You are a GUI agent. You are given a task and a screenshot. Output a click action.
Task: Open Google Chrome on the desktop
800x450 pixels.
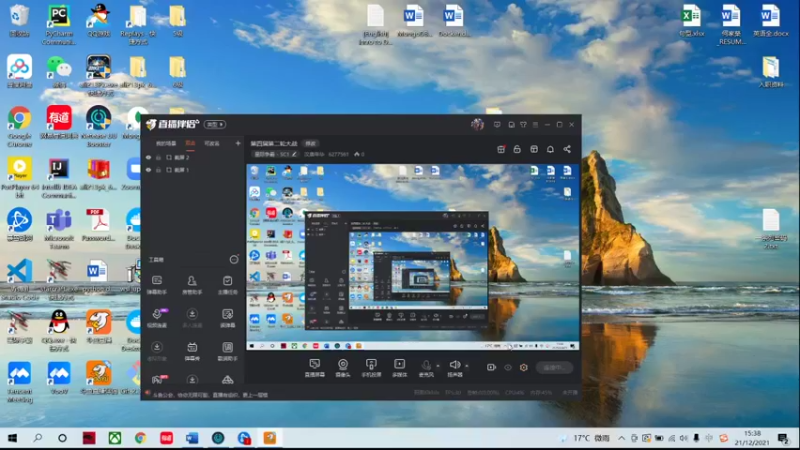[x=19, y=127]
